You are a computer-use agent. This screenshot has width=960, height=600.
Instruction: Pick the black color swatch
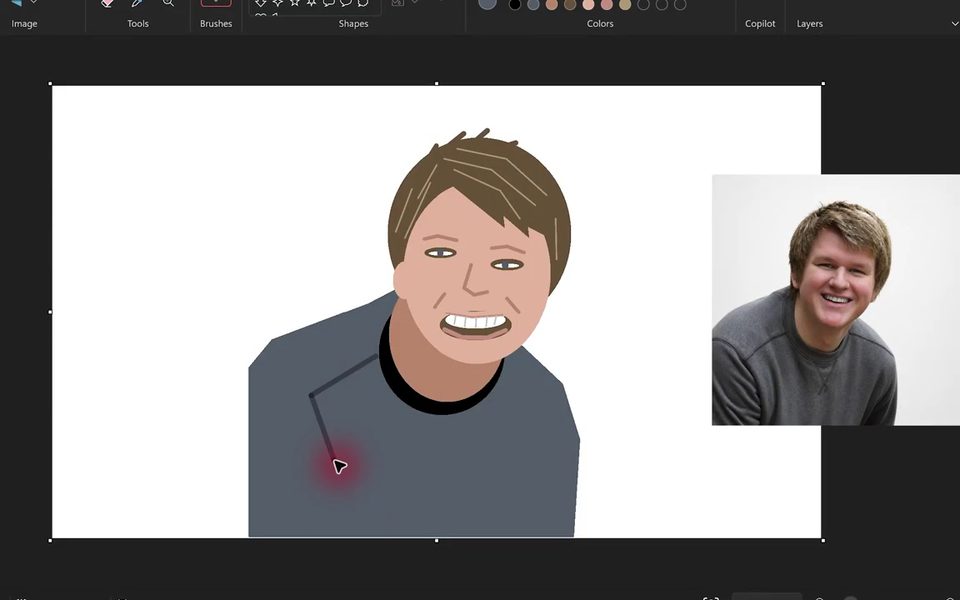[515, 5]
